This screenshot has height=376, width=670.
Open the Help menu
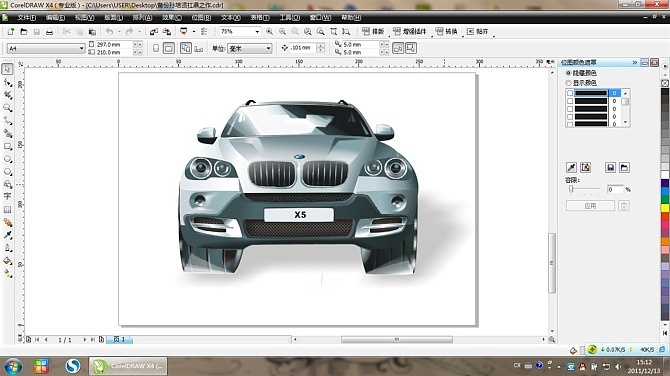(351, 18)
